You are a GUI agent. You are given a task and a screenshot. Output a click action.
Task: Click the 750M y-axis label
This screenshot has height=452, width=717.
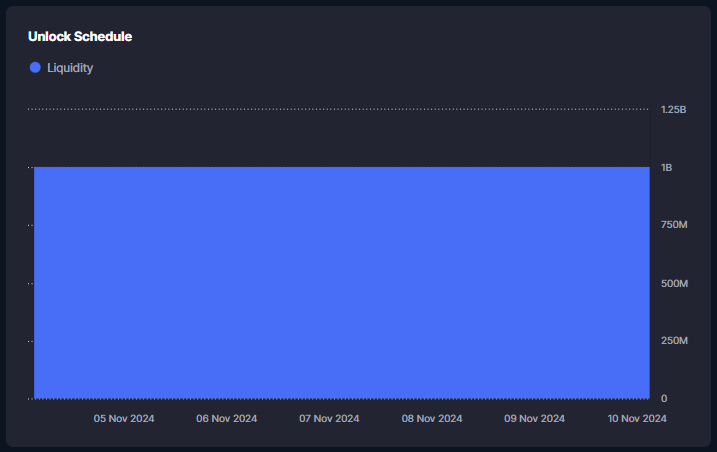coord(674,226)
